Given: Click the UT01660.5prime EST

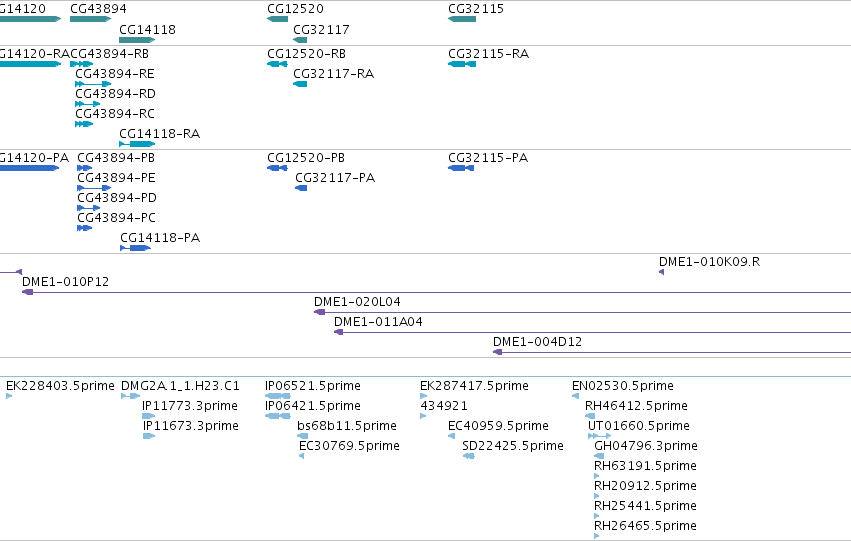Looking at the screenshot, I should click(x=600, y=436).
